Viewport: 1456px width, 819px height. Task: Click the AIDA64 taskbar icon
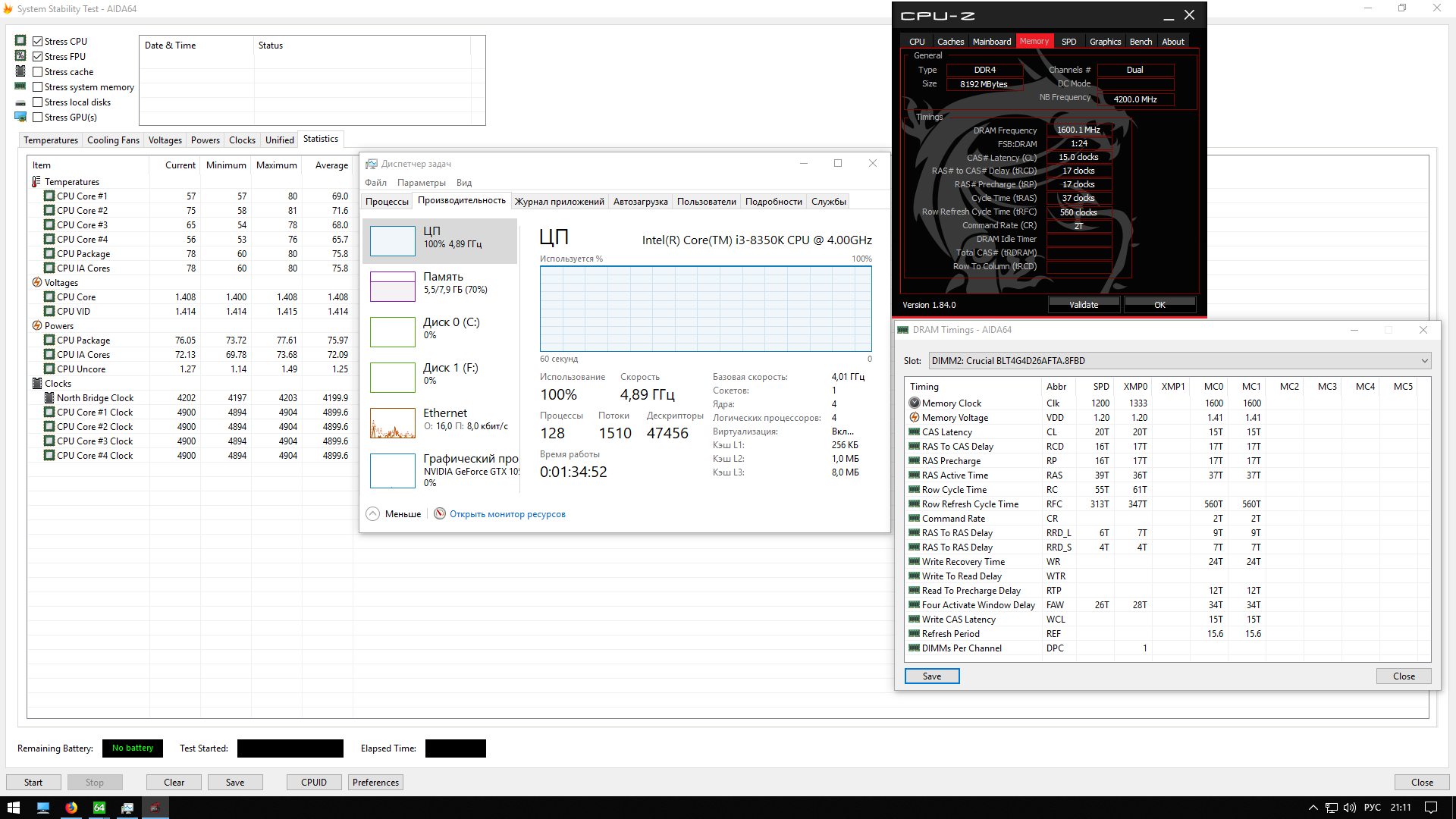pos(99,808)
